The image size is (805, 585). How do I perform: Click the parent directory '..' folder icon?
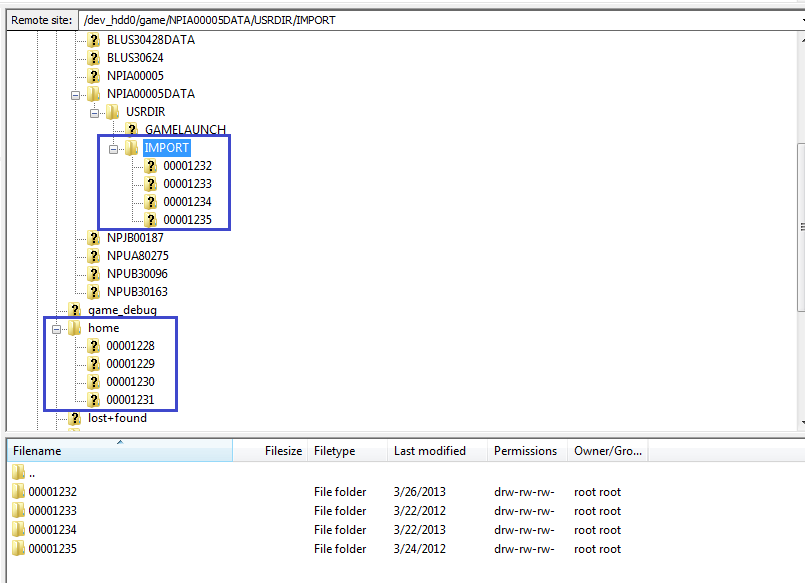(x=18, y=472)
